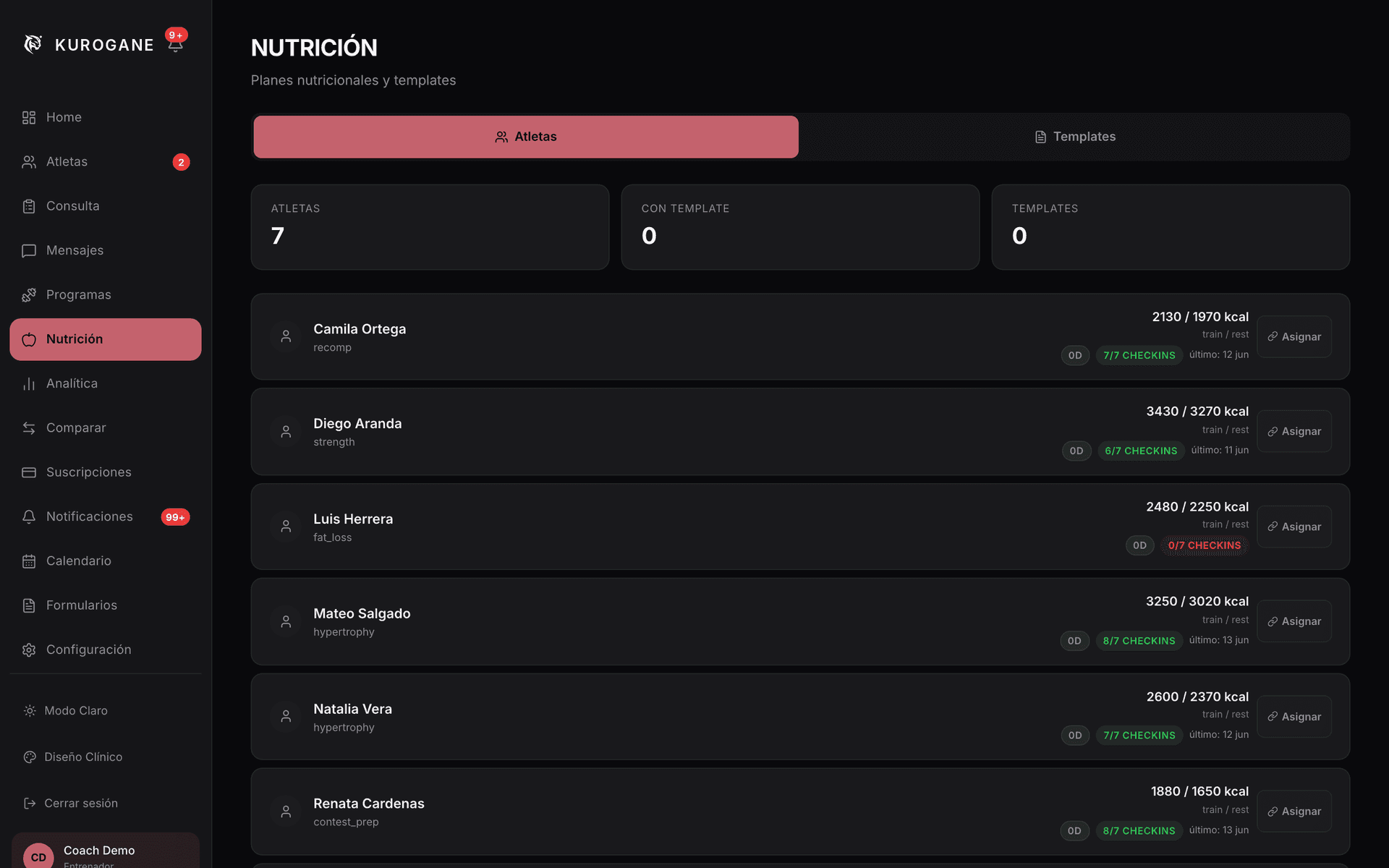
Task: Switch to the Templates tab
Action: [1074, 137]
